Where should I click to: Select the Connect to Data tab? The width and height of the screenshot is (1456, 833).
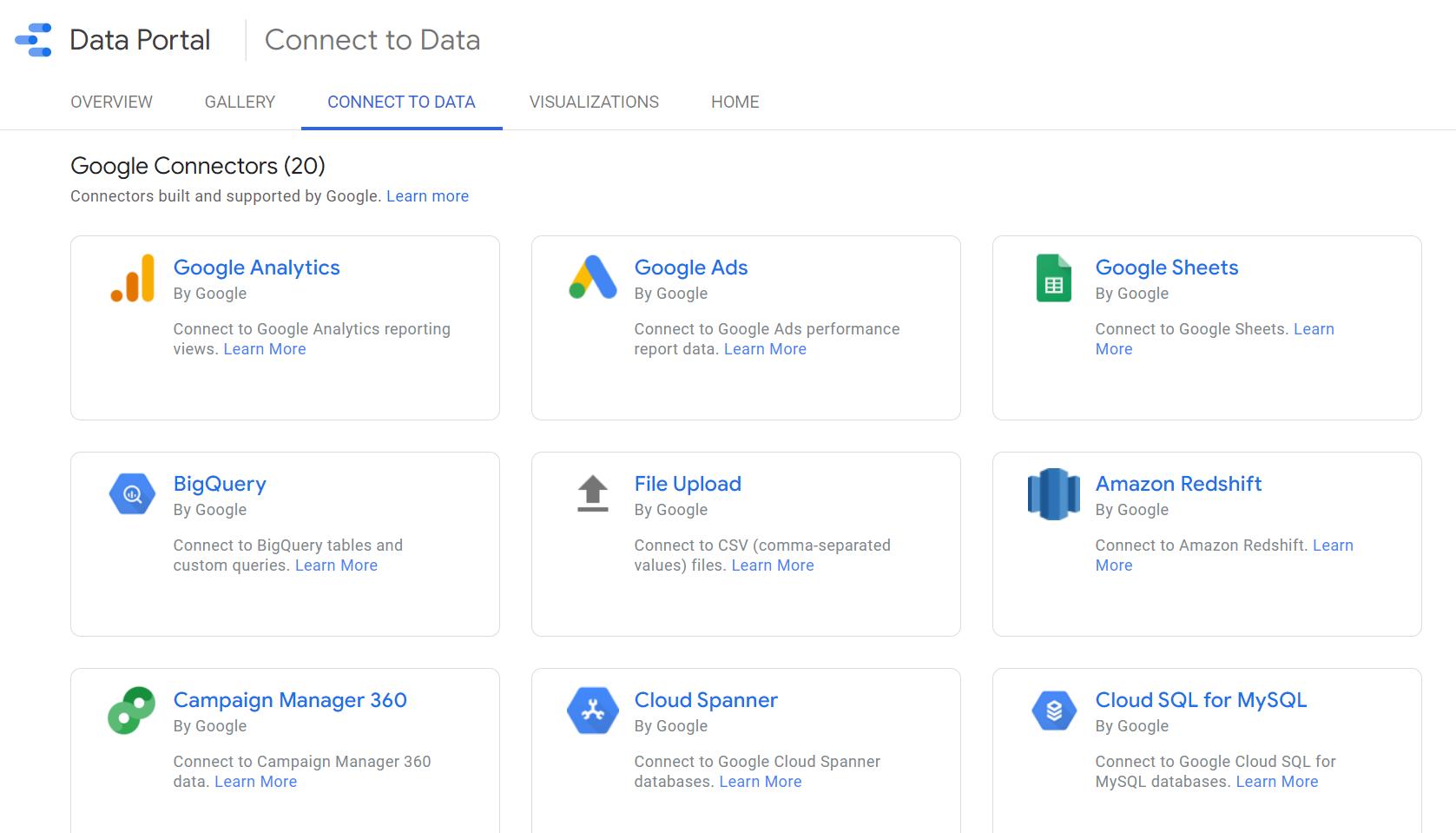point(401,102)
